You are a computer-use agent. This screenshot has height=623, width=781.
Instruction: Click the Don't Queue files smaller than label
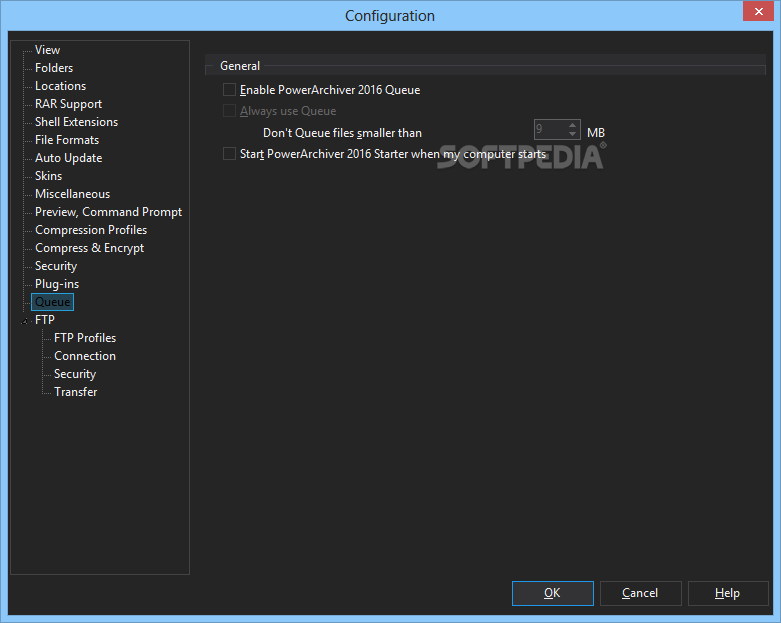342,133
